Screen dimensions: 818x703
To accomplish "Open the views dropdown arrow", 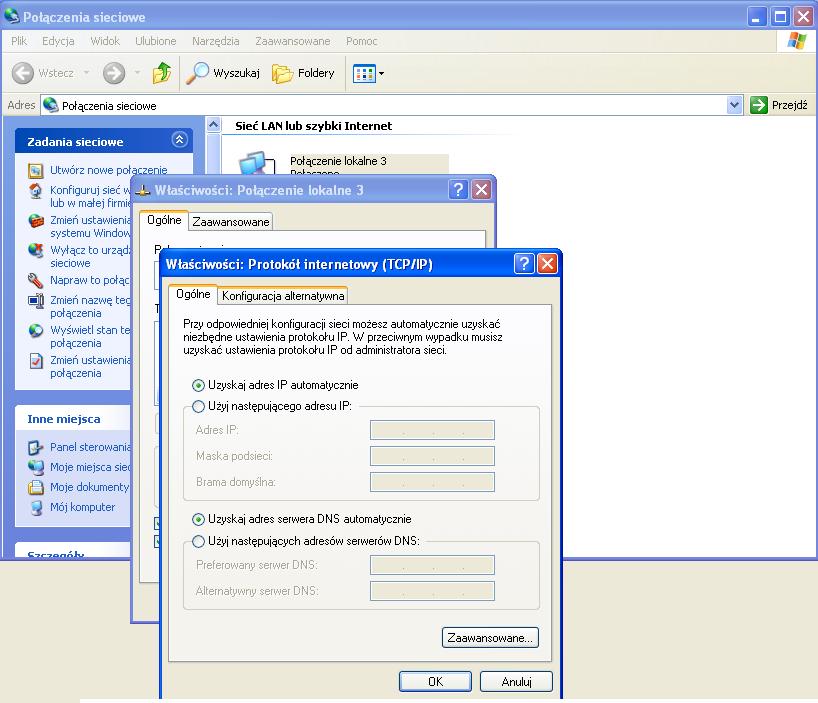I will [x=381, y=74].
